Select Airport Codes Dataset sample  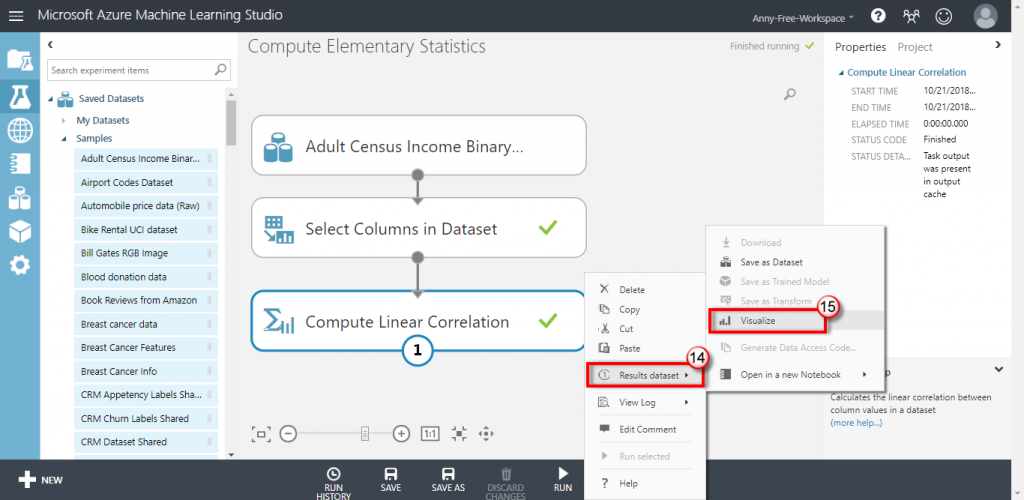146,183
